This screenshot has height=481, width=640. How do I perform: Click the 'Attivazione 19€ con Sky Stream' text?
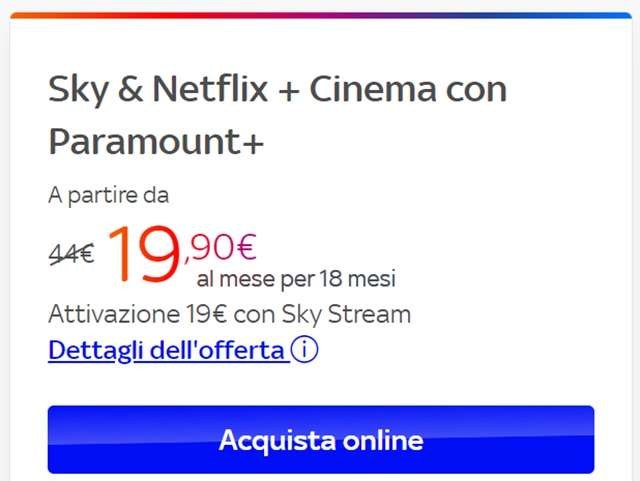click(x=229, y=314)
